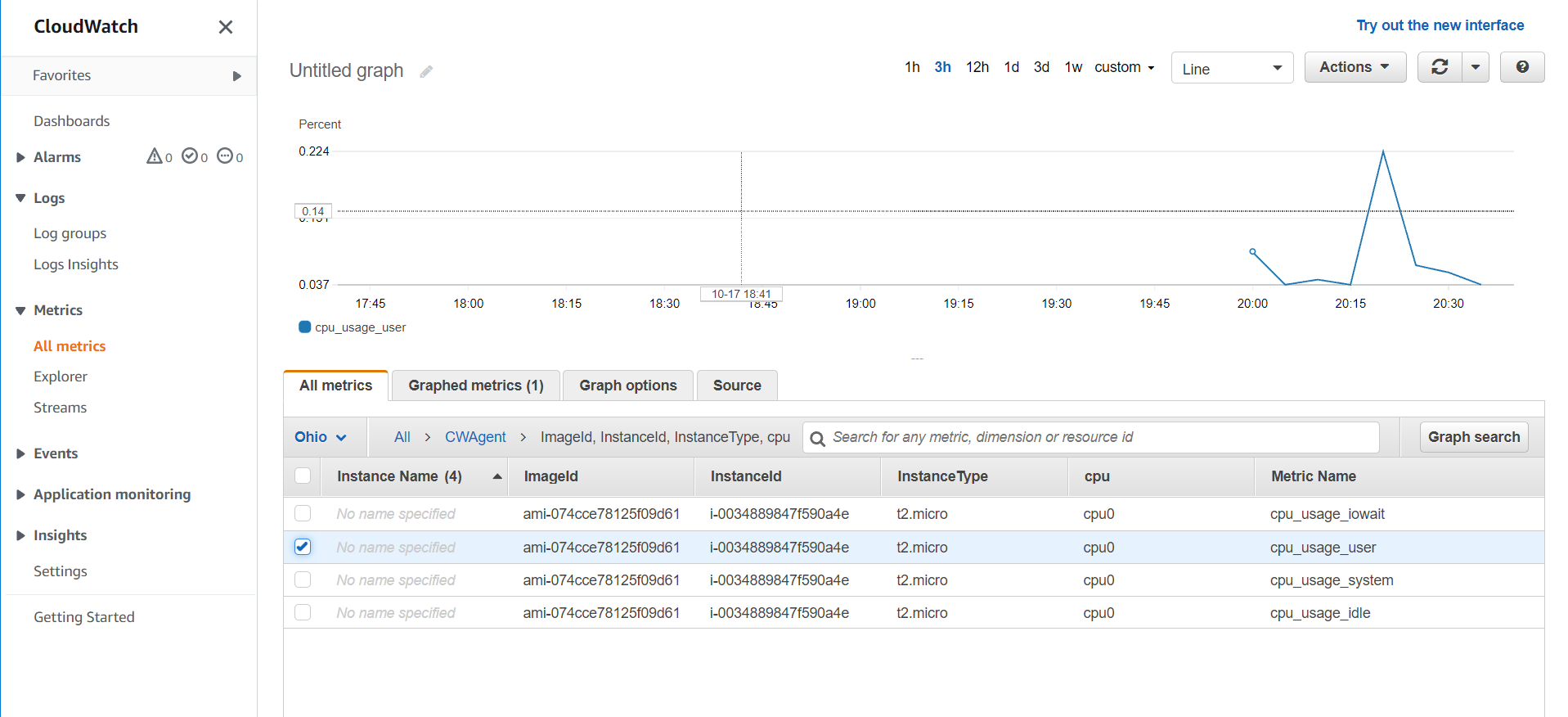Image resolution: width=1568 pixels, height=717 pixels.
Task: View insufficient data alarms icon
Action: pos(225,156)
